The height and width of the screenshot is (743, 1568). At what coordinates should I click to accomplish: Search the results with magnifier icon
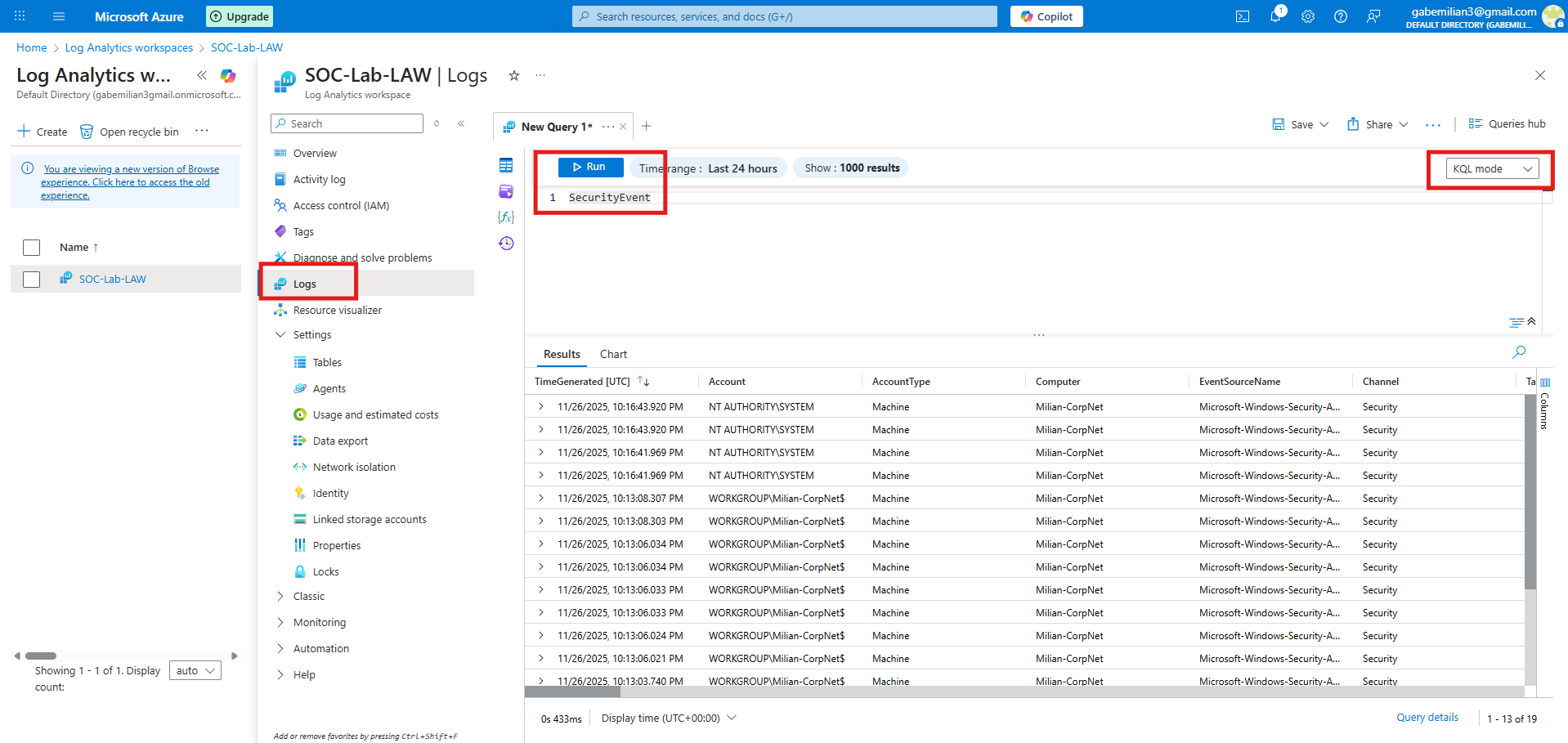pos(1519,352)
